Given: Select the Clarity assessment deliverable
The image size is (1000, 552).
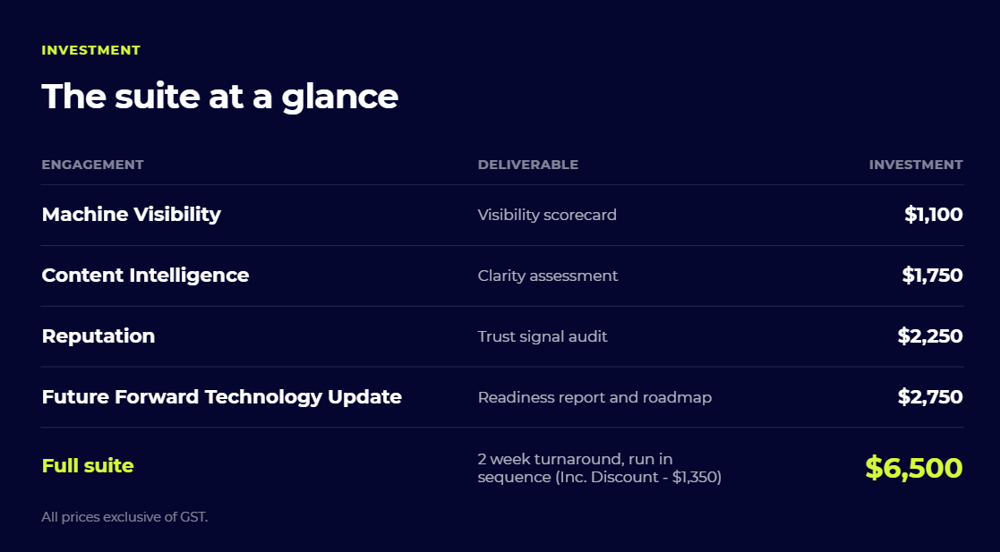Looking at the screenshot, I should point(547,275).
